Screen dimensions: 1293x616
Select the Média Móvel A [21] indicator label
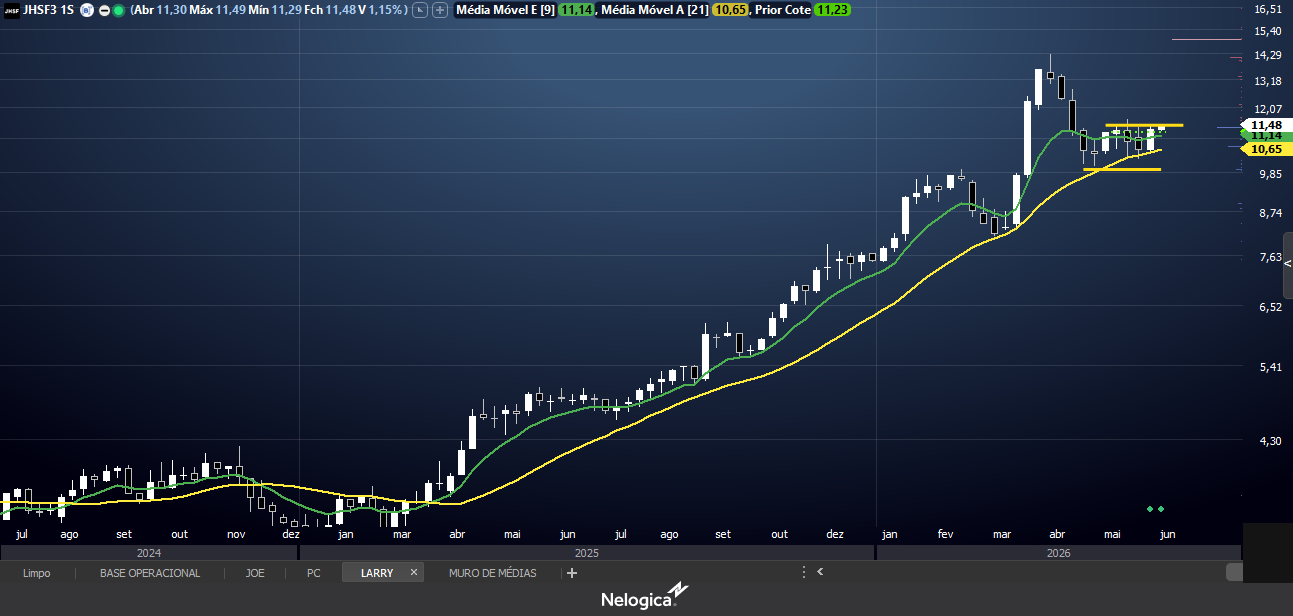[653, 10]
